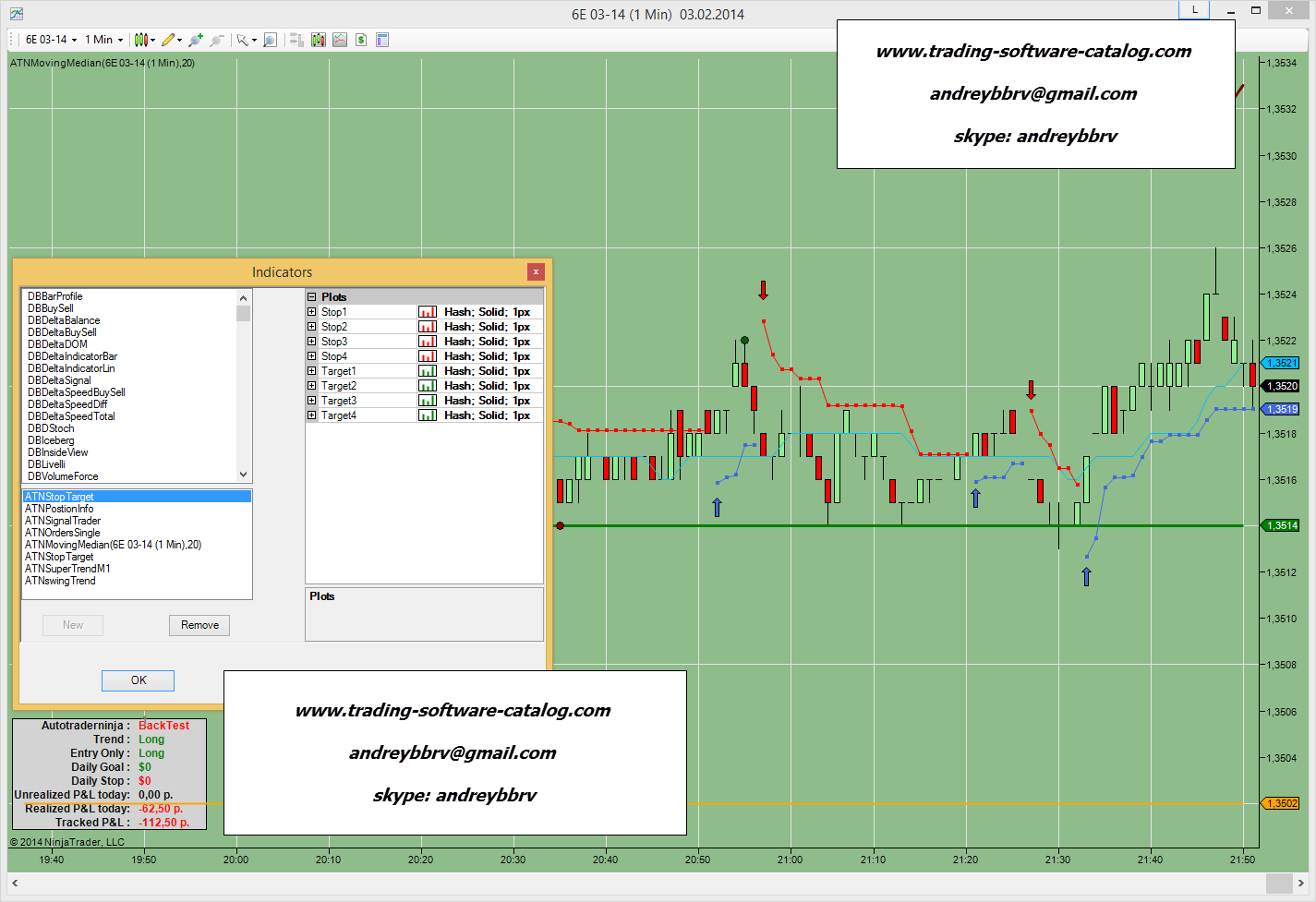Screen dimensions: 1316x902
Task: Select DBDeltaSignal in the indicator list
Action: (59, 380)
